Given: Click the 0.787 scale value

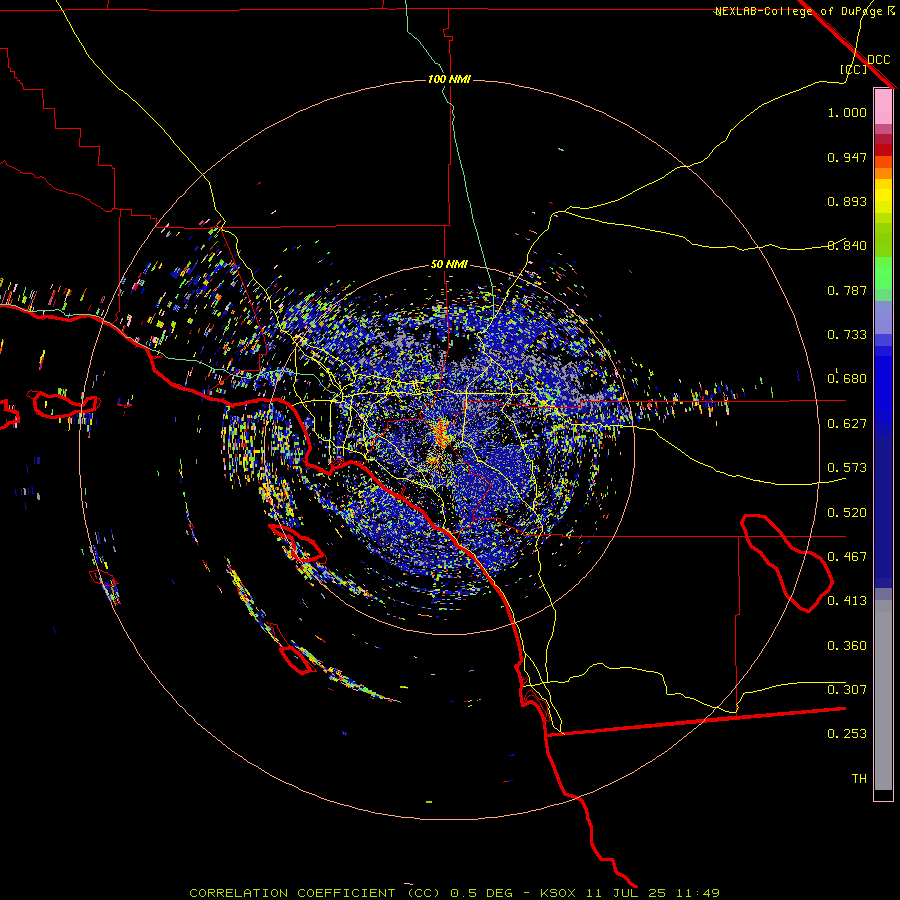Looking at the screenshot, I should (x=847, y=290).
